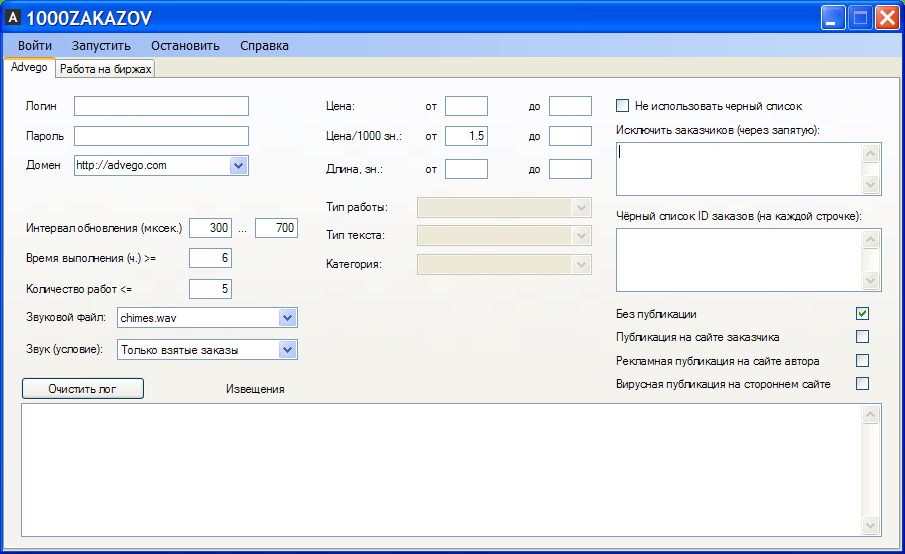Screen dimensions: 905x554
Task: Click down arrow of the log area scrollbar
Action: click(x=870, y=525)
